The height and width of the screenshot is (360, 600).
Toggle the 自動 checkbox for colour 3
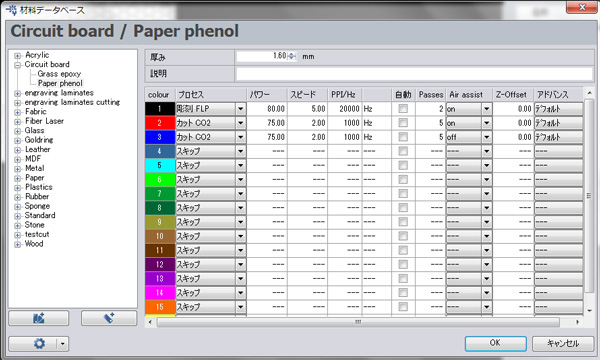403,137
